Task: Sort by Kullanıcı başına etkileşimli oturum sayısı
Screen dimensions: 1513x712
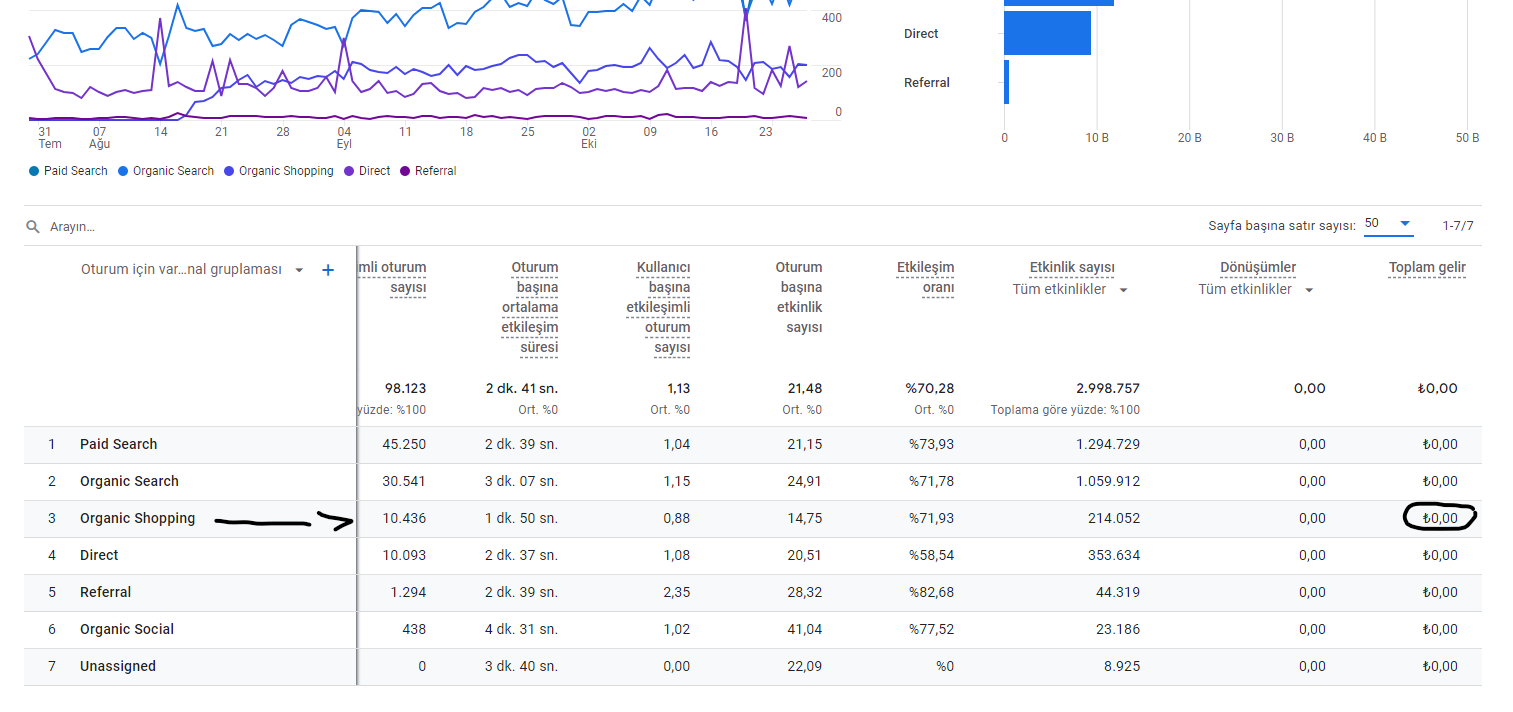Action: tap(659, 307)
